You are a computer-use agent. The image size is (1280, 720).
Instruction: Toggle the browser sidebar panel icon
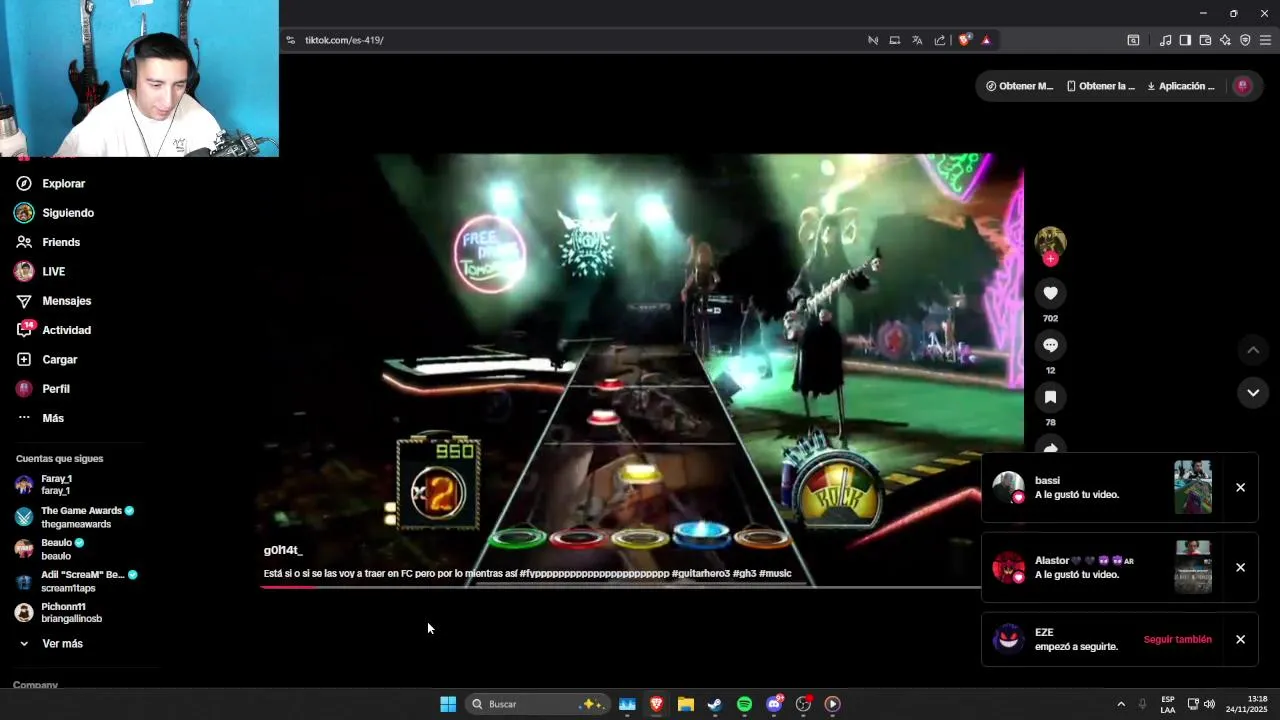(1185, 40)
